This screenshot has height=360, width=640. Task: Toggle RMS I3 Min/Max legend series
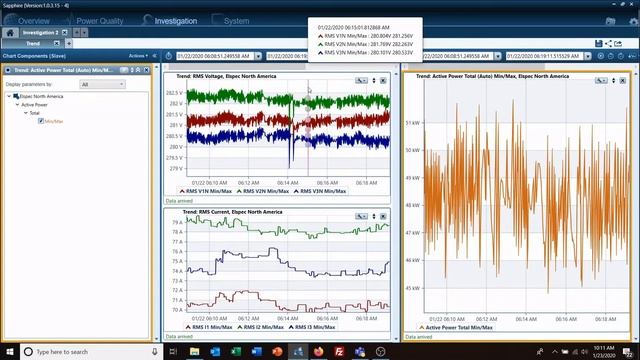(x=312, y=327)
